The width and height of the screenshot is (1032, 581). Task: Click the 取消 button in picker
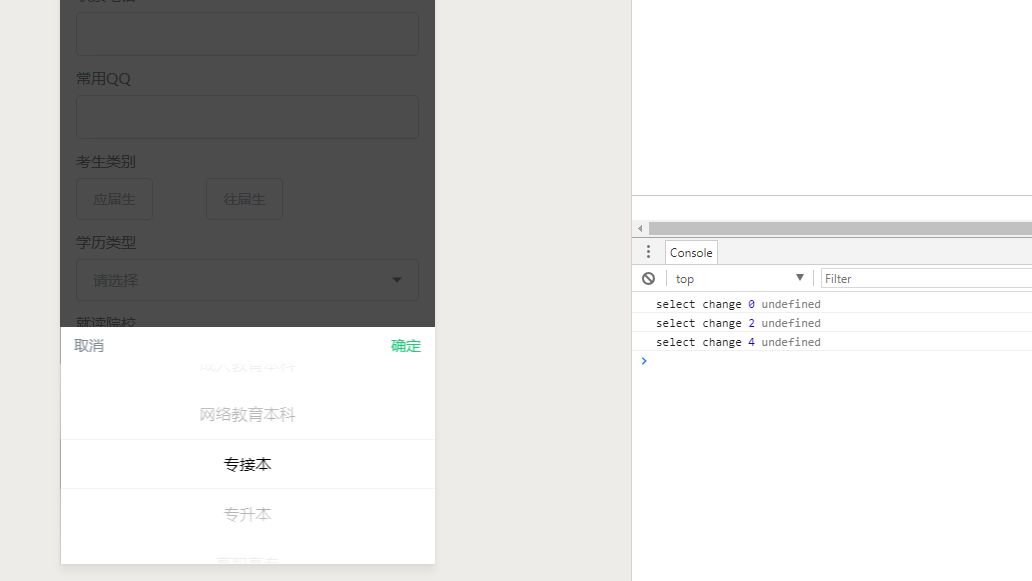coord(89,345)
